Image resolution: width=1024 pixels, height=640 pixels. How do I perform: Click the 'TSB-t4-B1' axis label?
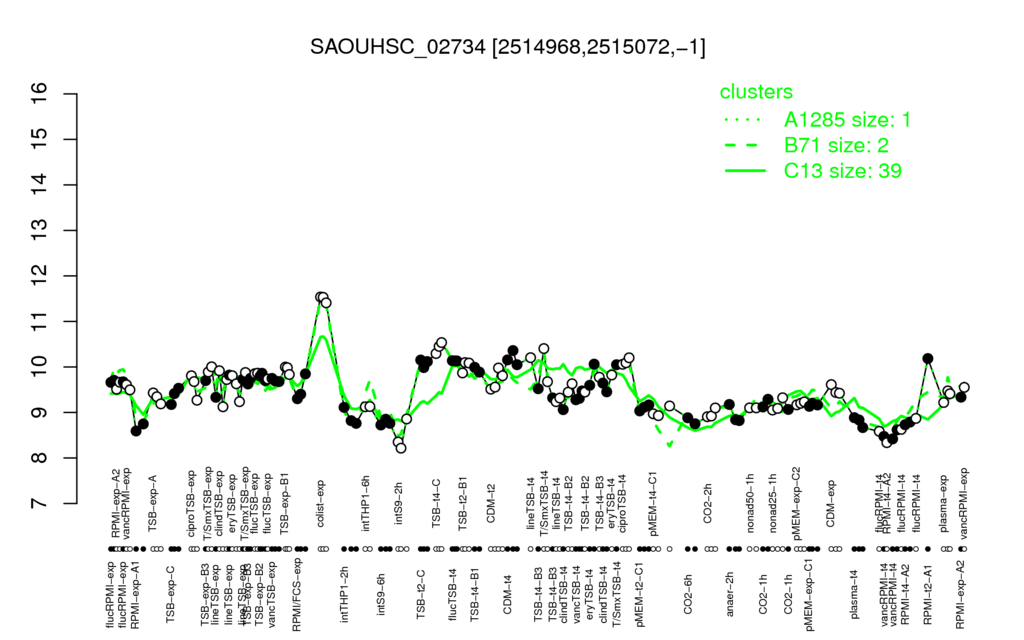point(475,593)
